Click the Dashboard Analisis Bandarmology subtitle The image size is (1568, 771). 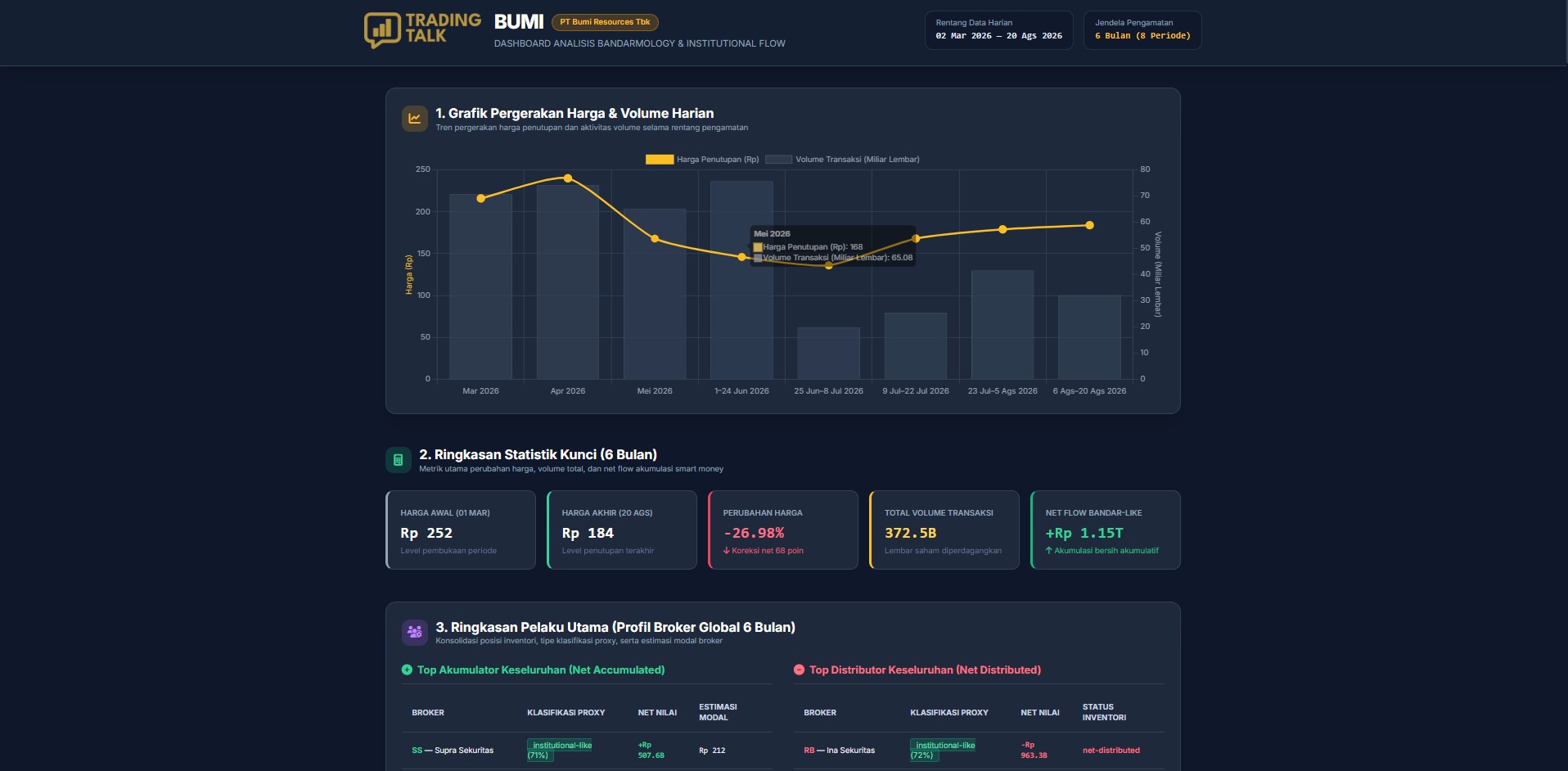coord(639,43)
